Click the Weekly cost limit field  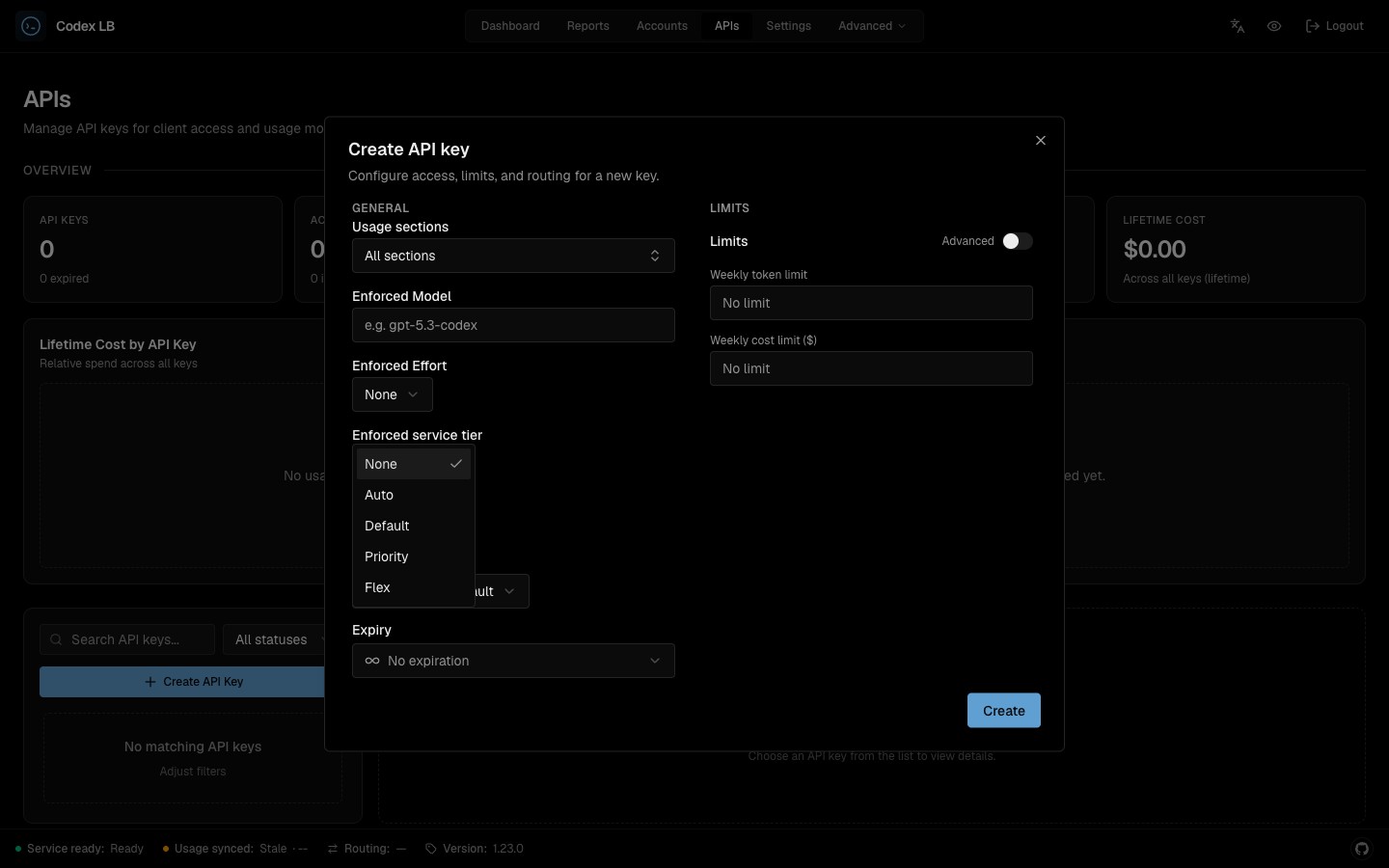click(871, 368)
